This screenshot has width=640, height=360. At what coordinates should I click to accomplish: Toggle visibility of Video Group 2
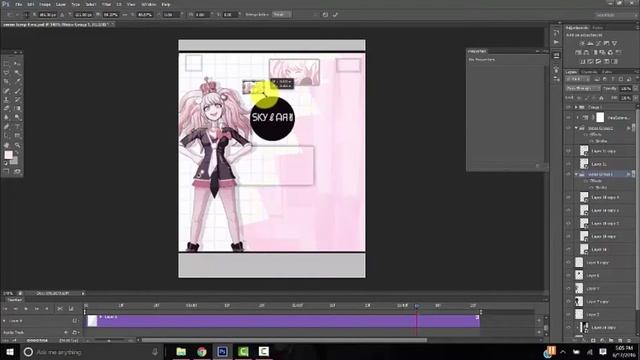(x=569, y=128)
